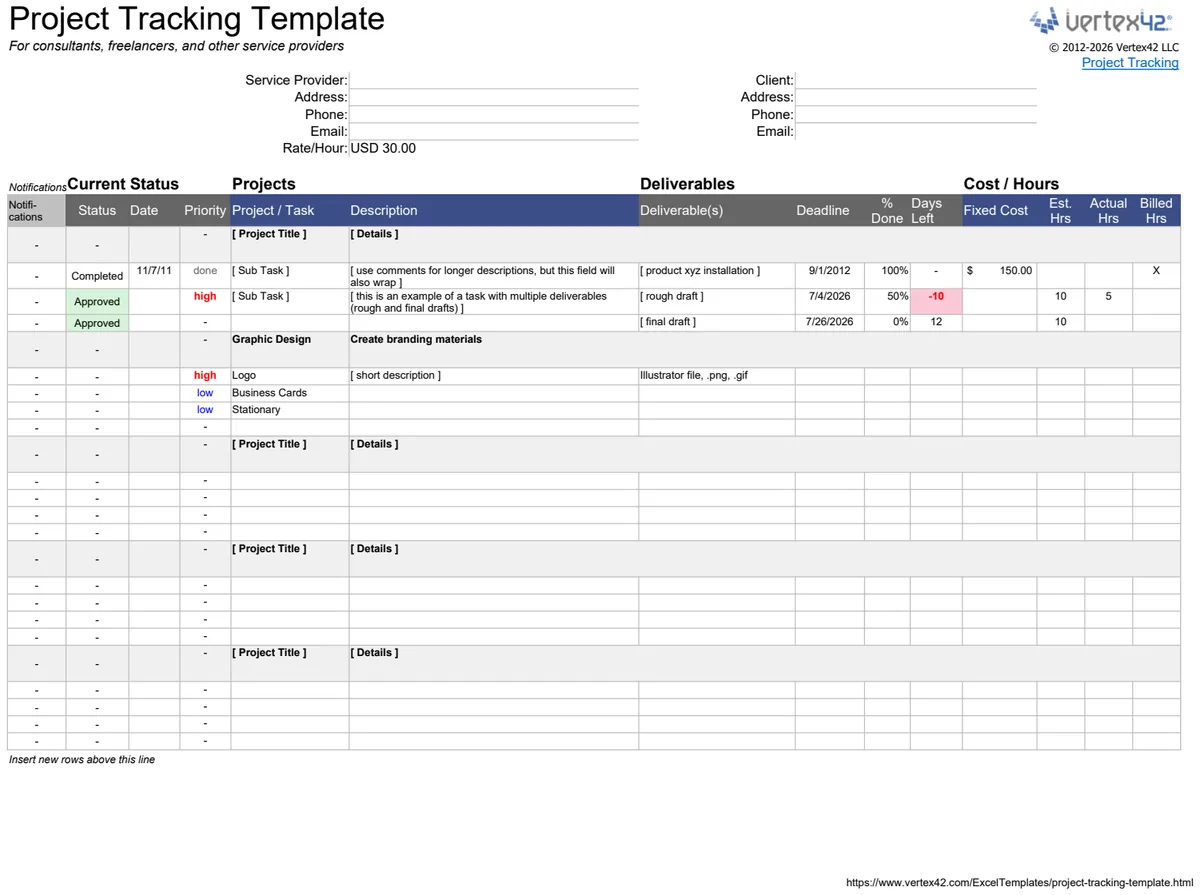Click the Billed Hrs column header
This screenshot has height=895, width=1200.
1156,210
